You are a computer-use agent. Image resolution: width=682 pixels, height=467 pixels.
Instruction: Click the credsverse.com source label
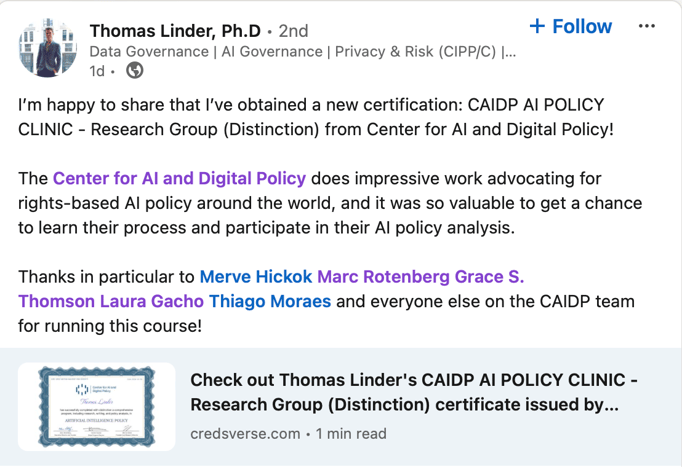245,433
